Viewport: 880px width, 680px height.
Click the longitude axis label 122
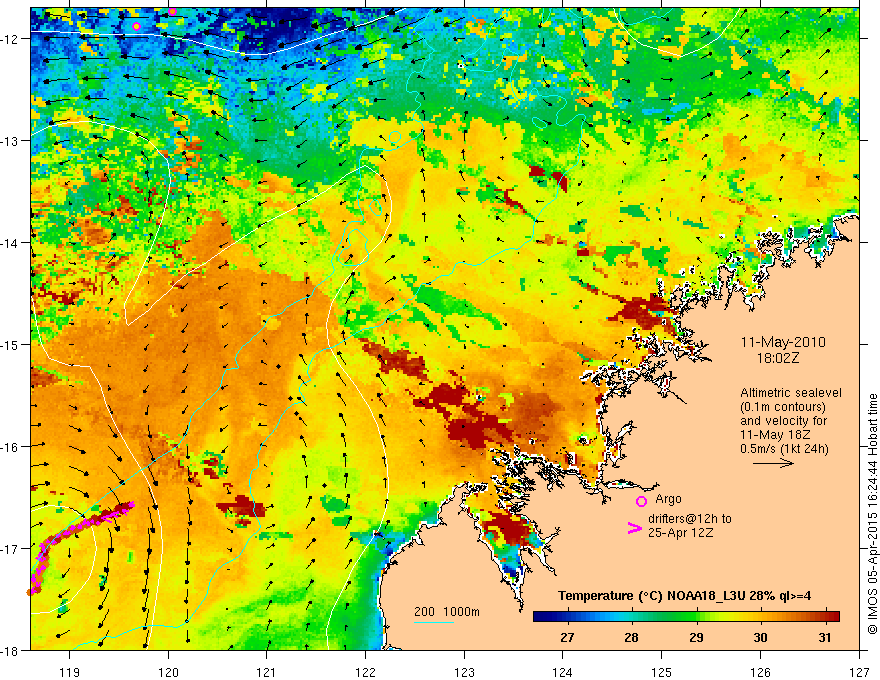click(365, 672)
